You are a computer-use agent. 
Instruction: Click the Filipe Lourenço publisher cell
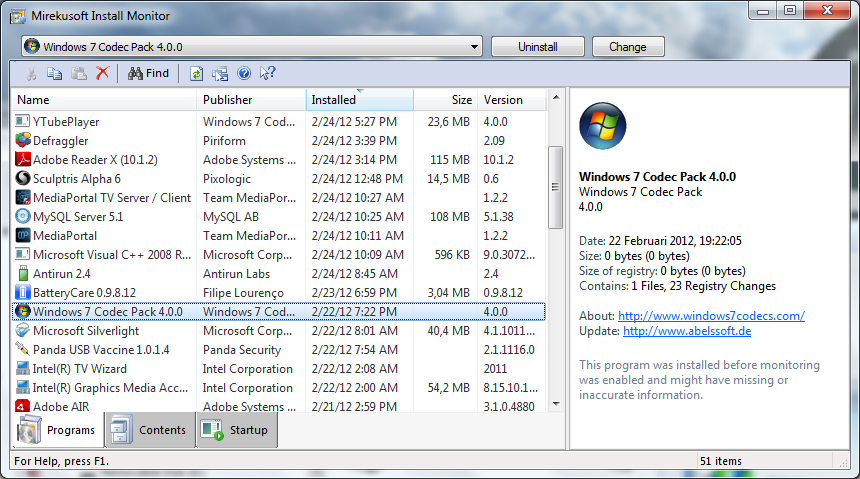pos(243,293)
